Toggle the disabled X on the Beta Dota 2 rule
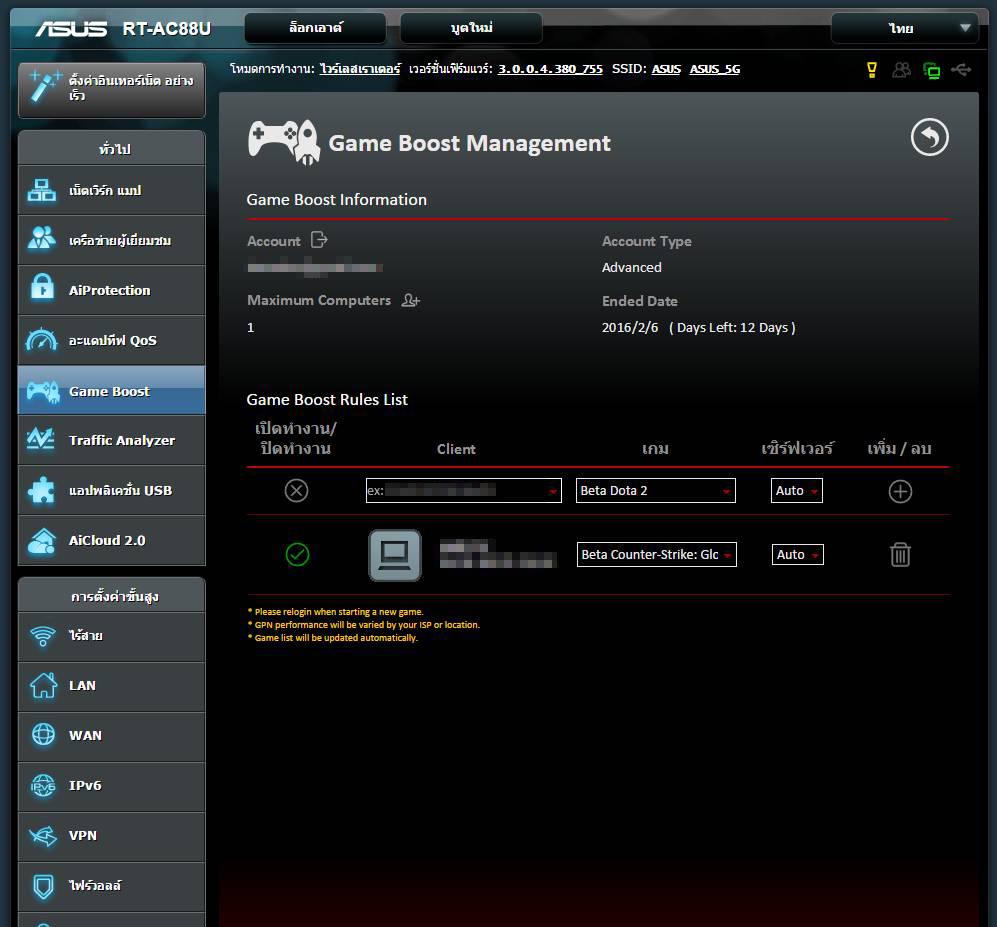Viewport: 997px width, 927px height. tap(296, 490)
